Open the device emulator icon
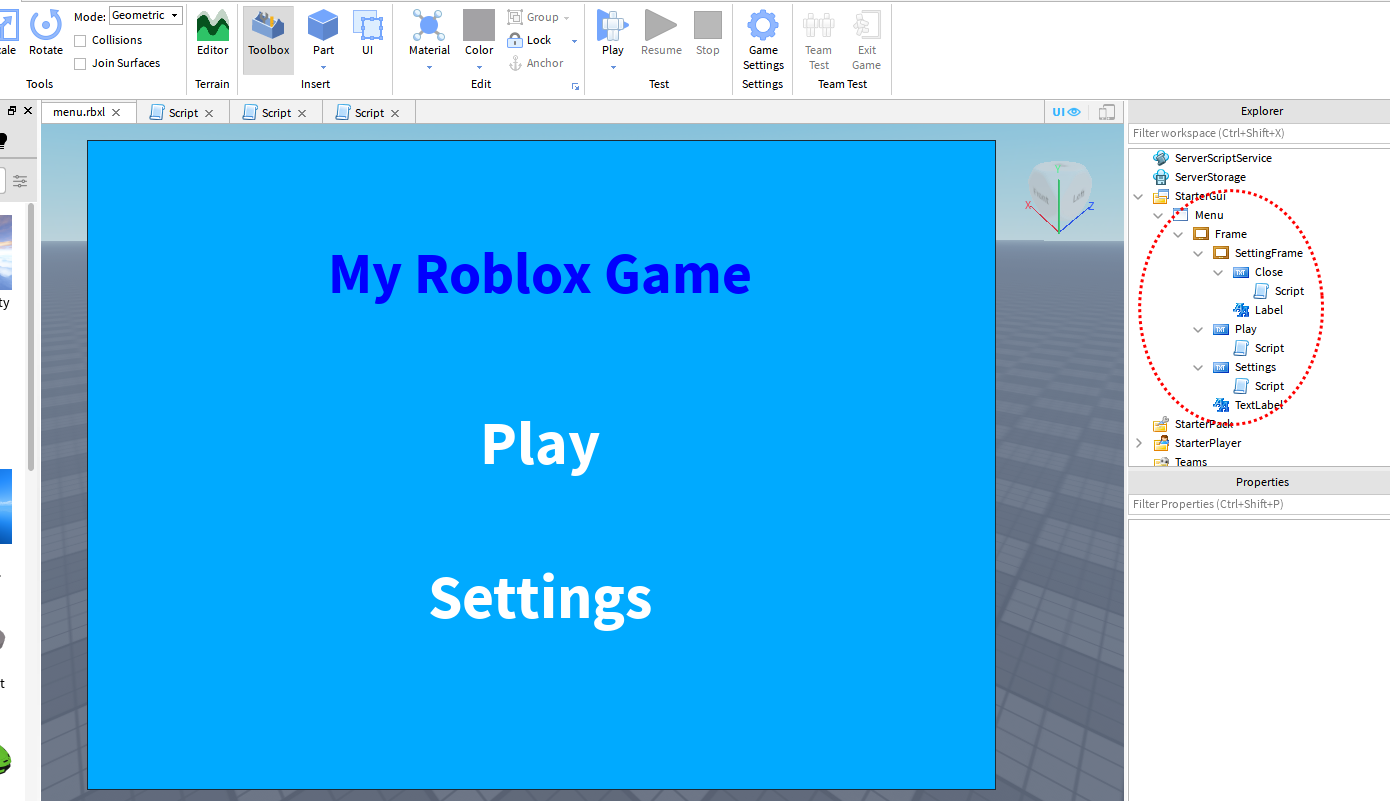This screenshot has height=801, width=1390. (1107, 112)
